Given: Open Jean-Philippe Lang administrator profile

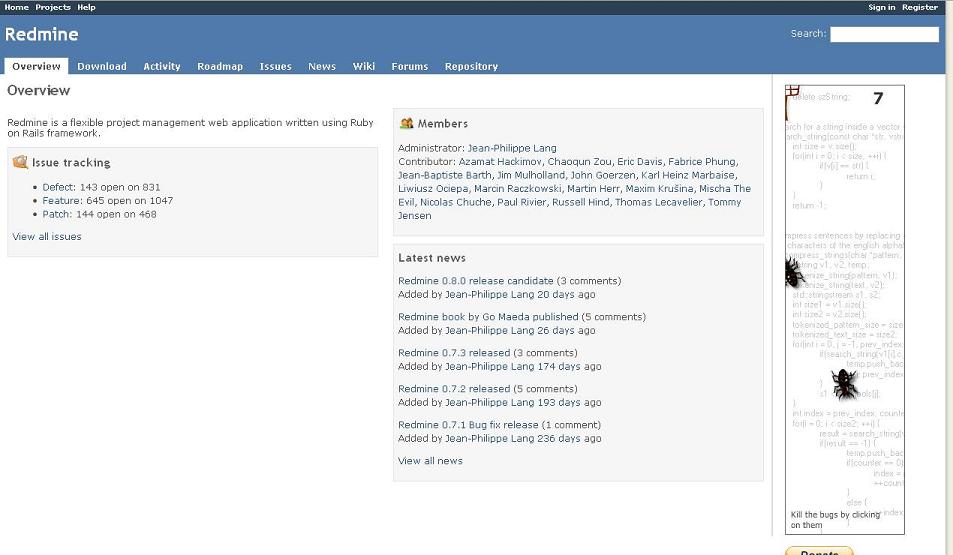Looking at the screenshot, I should [x=512, y=148].
